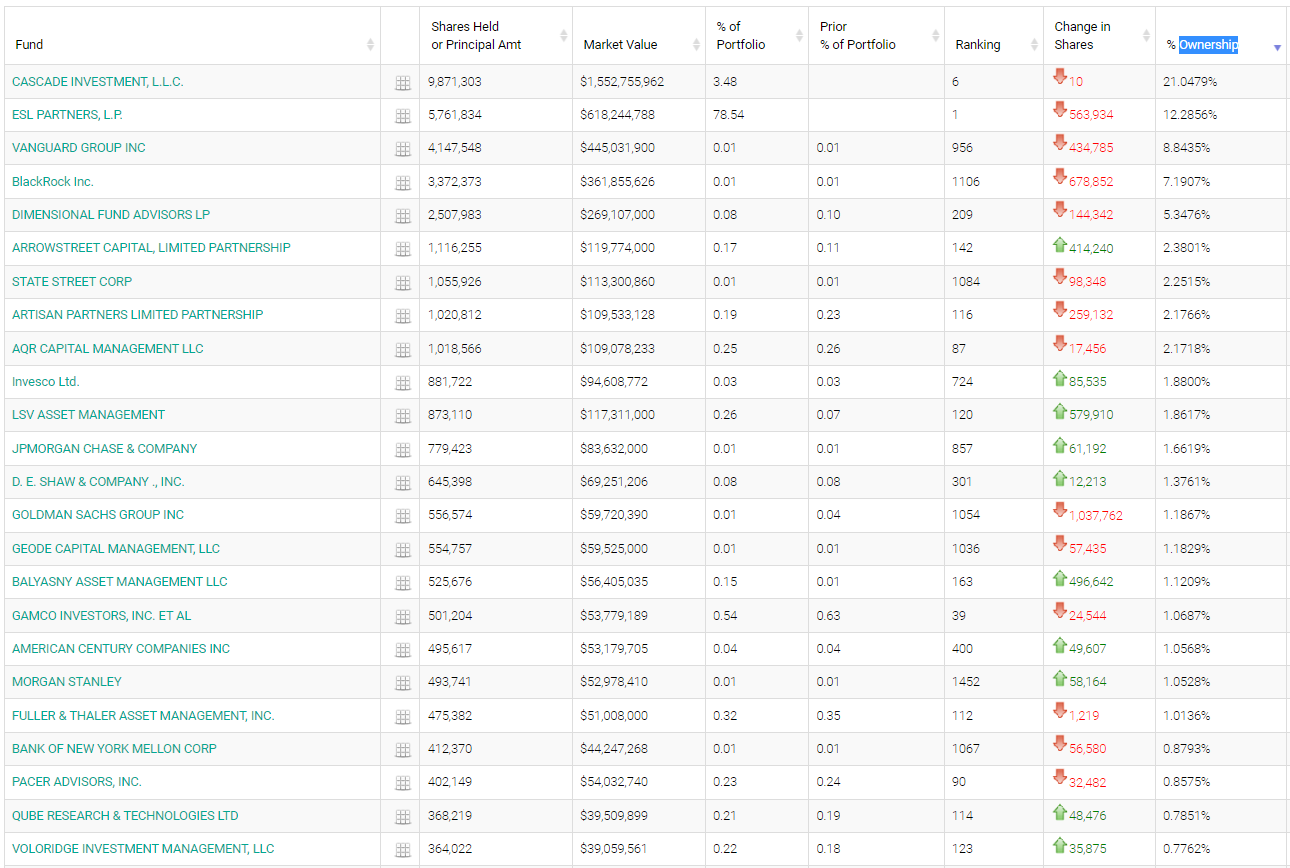The image size is (1290, 868).
Task: Open ARROWSTREET CAPITAL, LIMITED PARTNERSHIP link
Action: pyautogui.click(x=151, y=248)
